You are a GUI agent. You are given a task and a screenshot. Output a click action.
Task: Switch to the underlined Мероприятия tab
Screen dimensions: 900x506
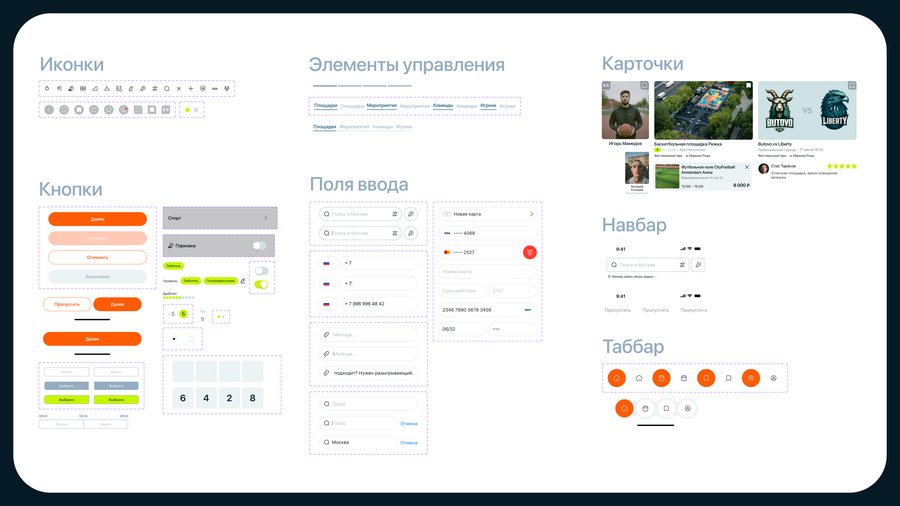382,106
